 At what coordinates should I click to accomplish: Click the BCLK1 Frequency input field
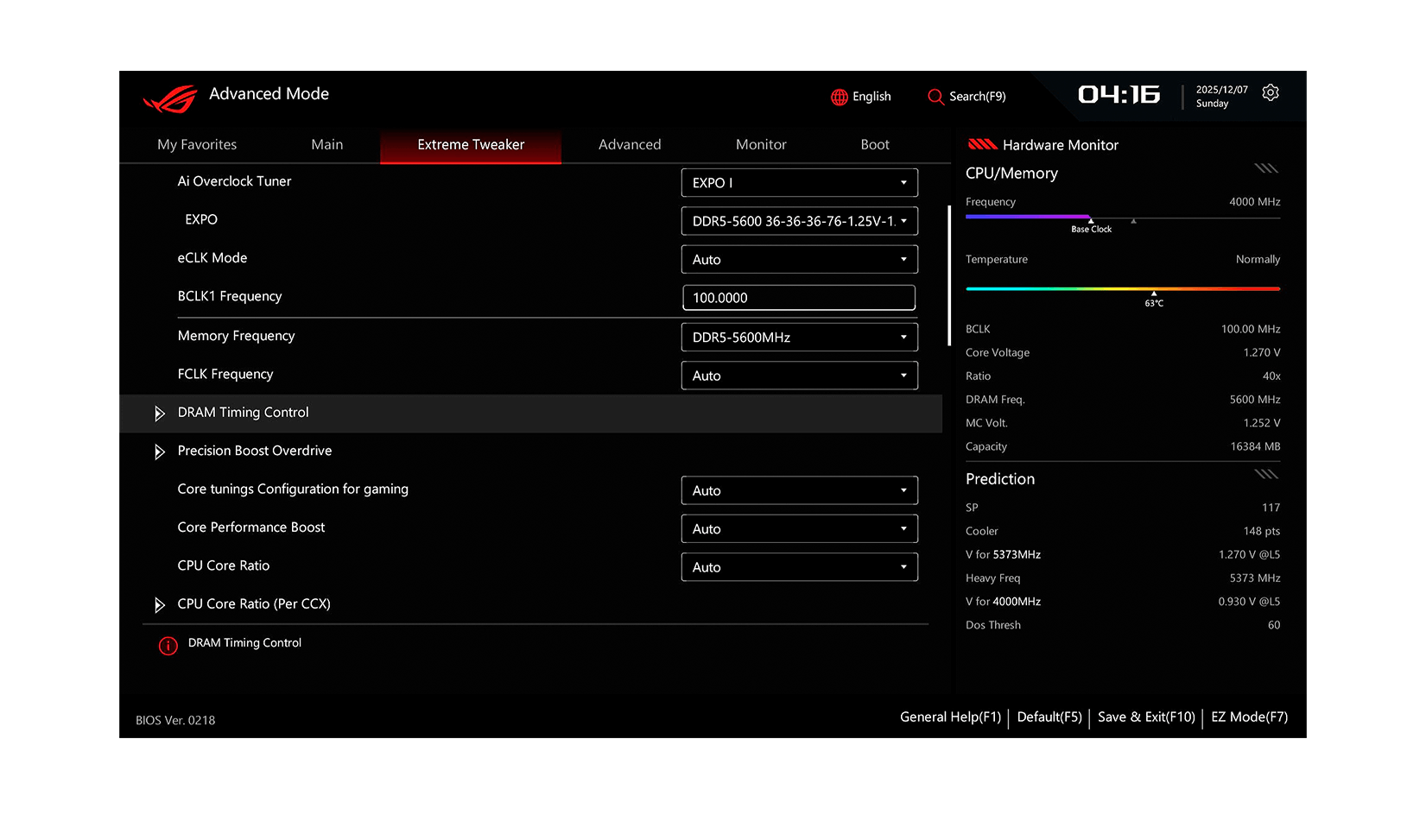coord(799,298)
